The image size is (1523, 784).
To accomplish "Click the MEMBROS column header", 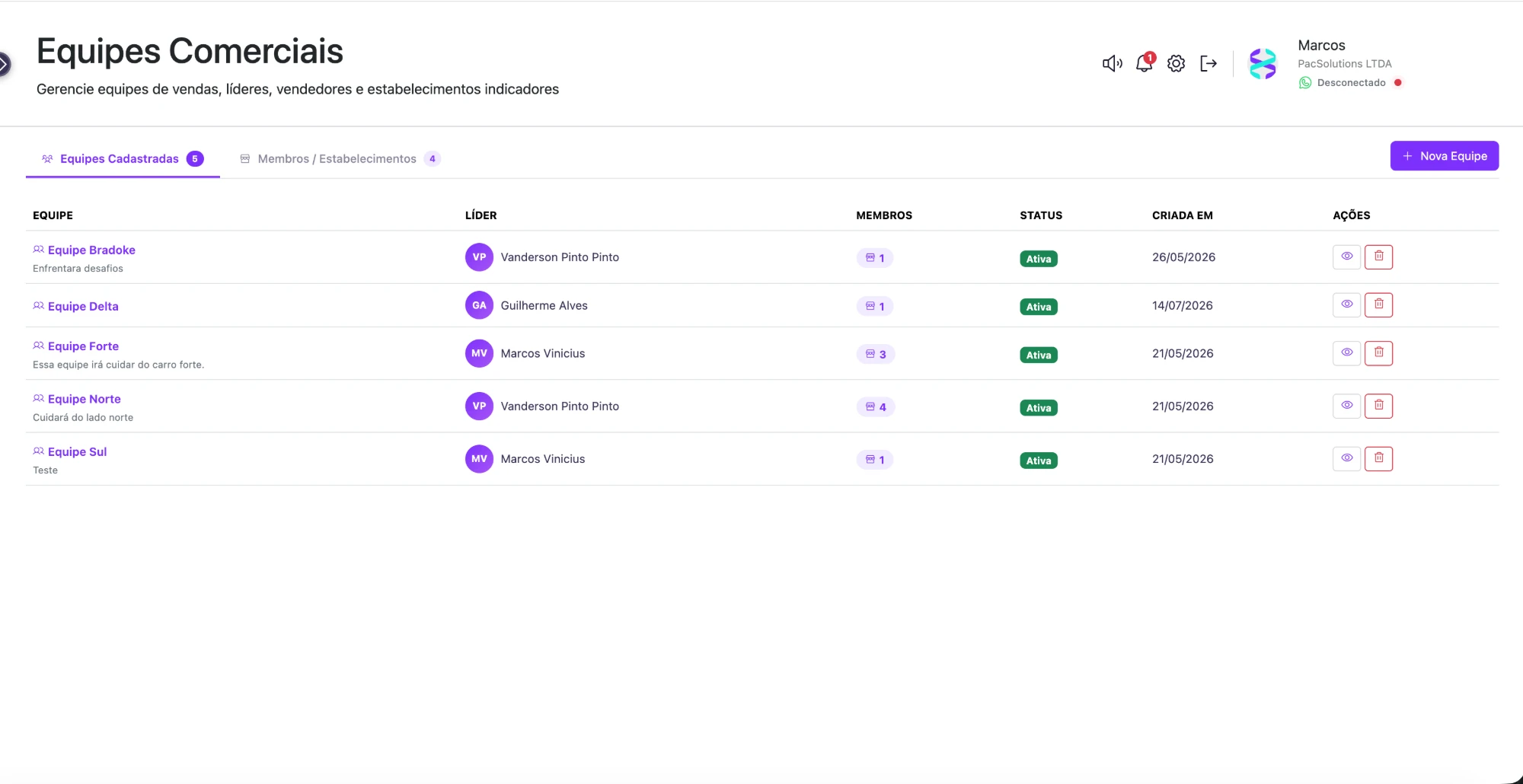I will (x=884, y=215).
